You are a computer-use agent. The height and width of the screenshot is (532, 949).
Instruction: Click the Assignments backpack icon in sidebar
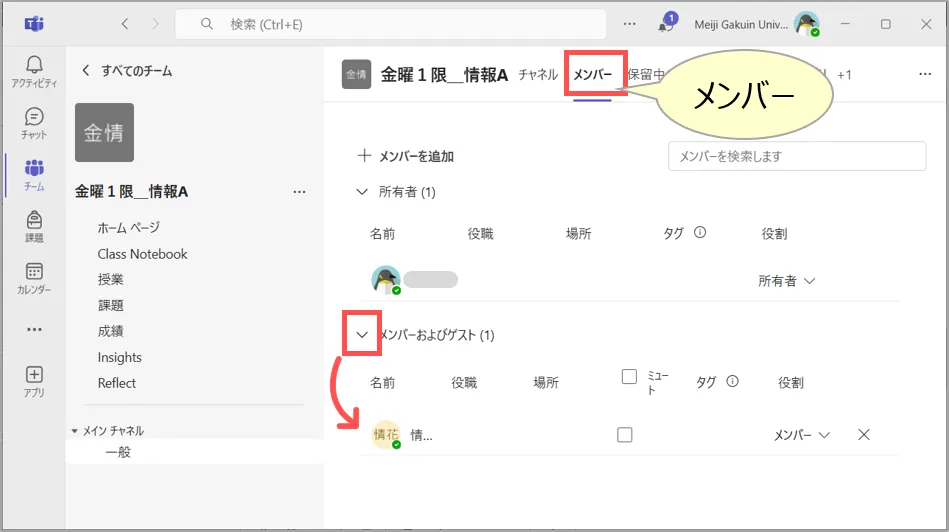(34, 226)
